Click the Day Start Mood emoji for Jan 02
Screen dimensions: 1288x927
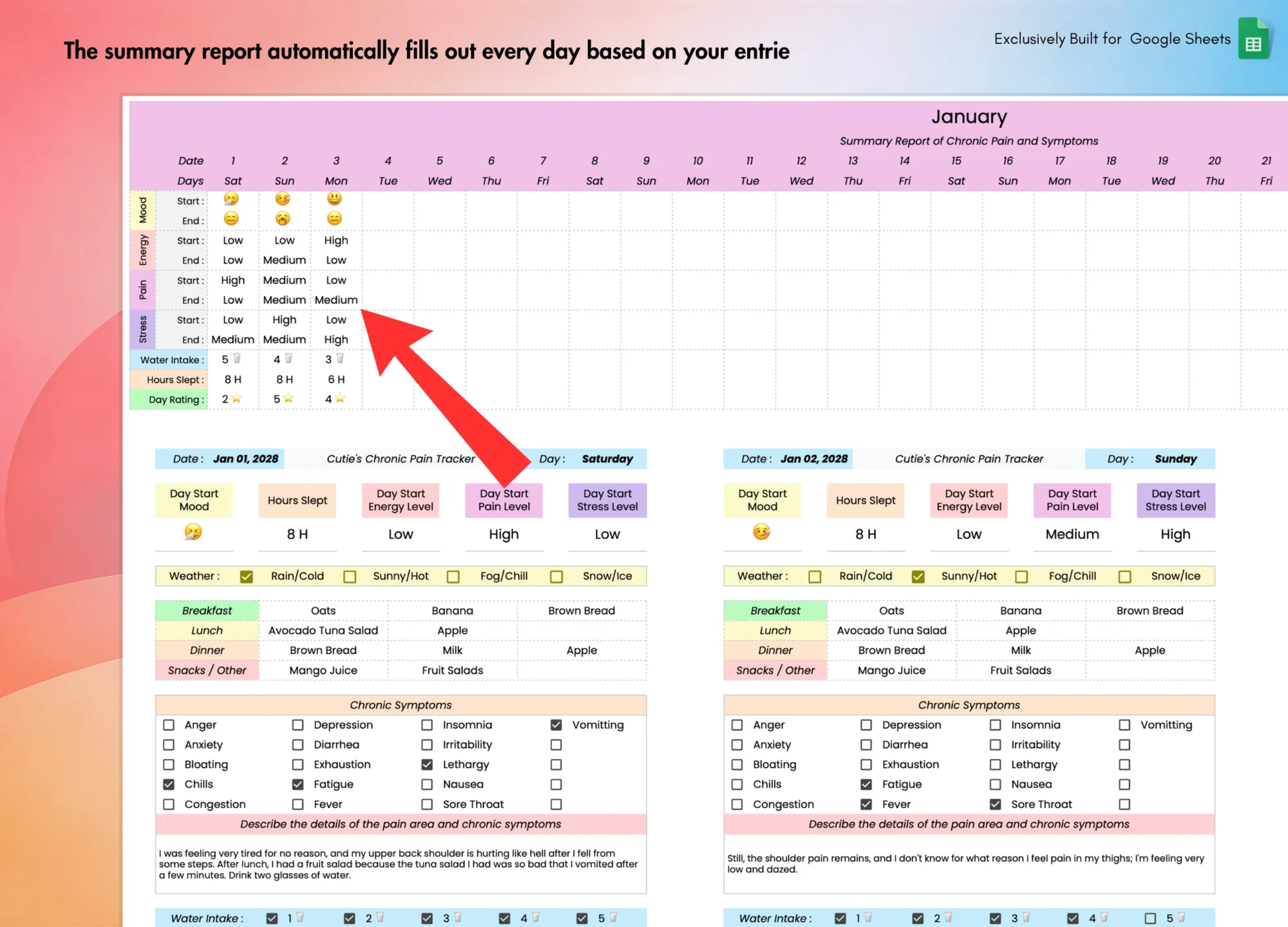[x=762, y=532]
